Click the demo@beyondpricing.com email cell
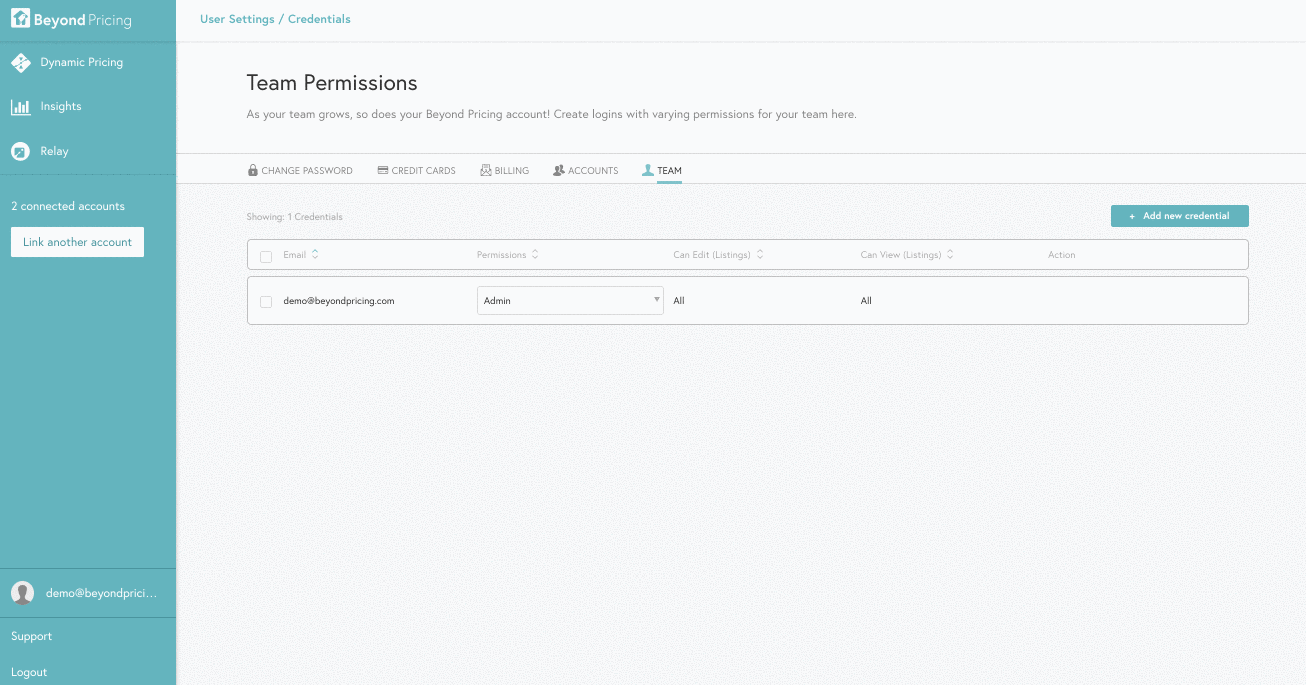 pyautogui.click(x=339, y=301)
